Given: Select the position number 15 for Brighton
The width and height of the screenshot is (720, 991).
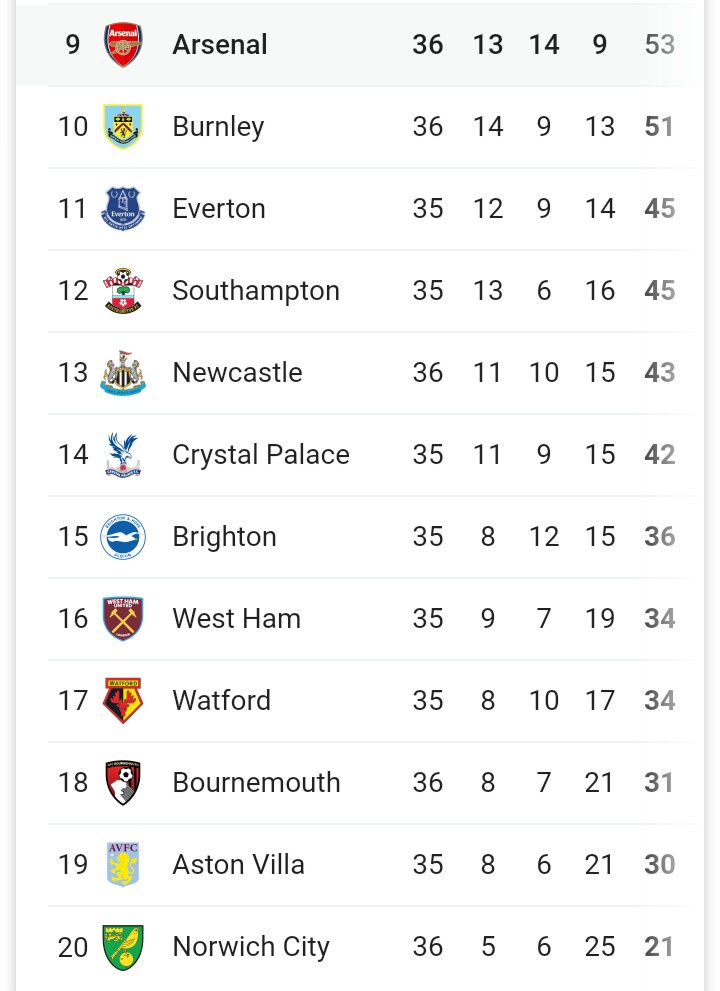Looking at the screenshot, I should pos(73,537).
